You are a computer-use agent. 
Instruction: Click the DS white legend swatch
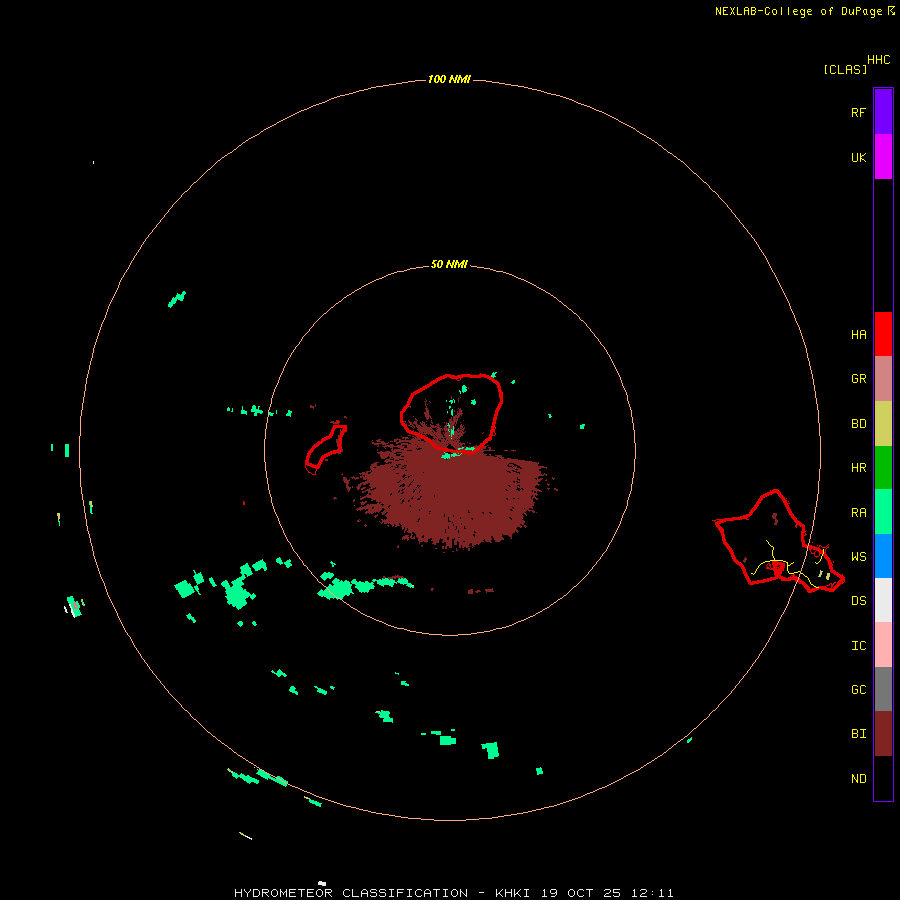(883, 600)
